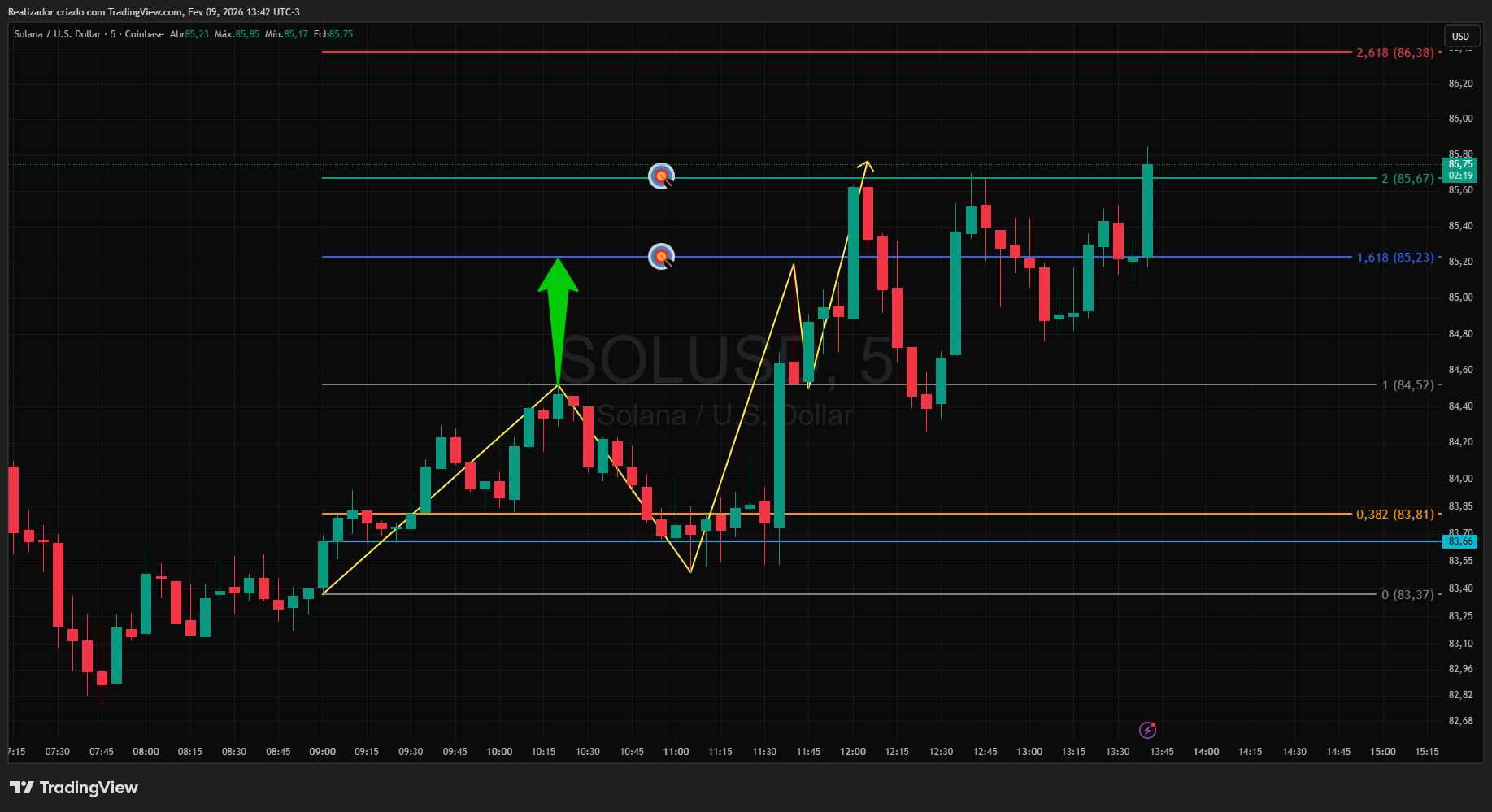Open the USD currency selector
This screenshot has width=1492, height=812.
[x=1461, y=36]
